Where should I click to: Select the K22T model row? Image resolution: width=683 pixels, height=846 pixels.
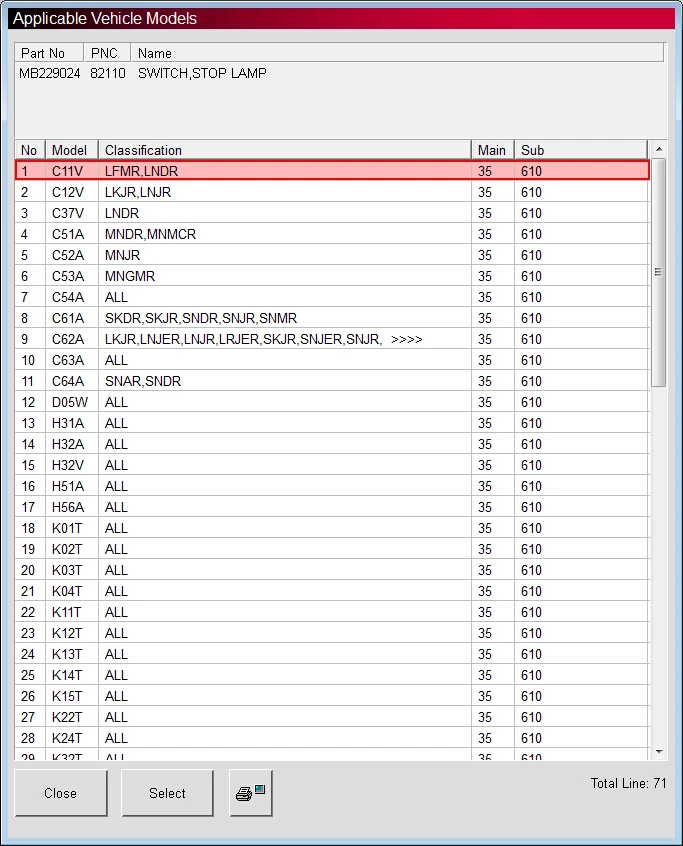pyautogui.click(x=332, y=718)
